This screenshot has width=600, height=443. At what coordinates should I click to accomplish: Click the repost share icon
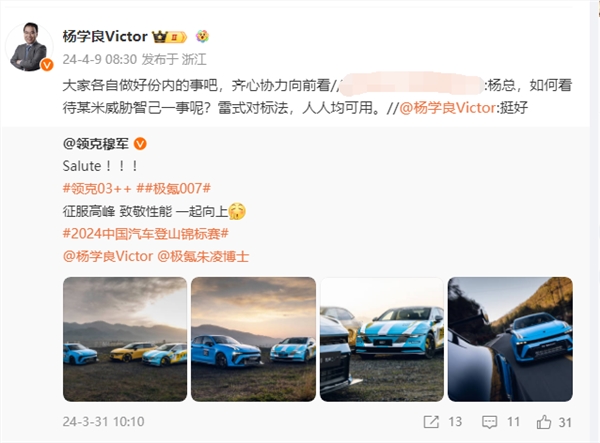[x=431, y=422]
